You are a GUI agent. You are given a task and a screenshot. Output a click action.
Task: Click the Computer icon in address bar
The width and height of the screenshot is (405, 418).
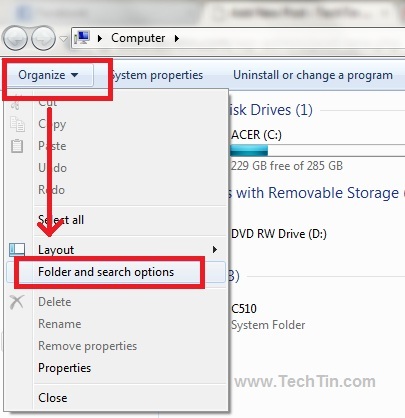coord(82,38)
